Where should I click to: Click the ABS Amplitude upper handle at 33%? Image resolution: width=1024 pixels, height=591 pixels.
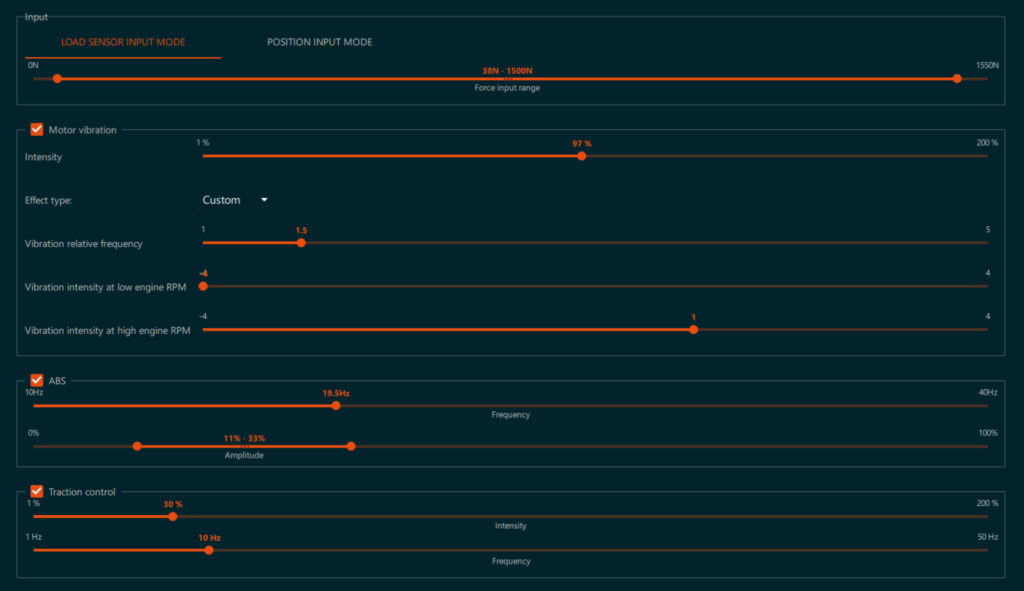point(351,446)
